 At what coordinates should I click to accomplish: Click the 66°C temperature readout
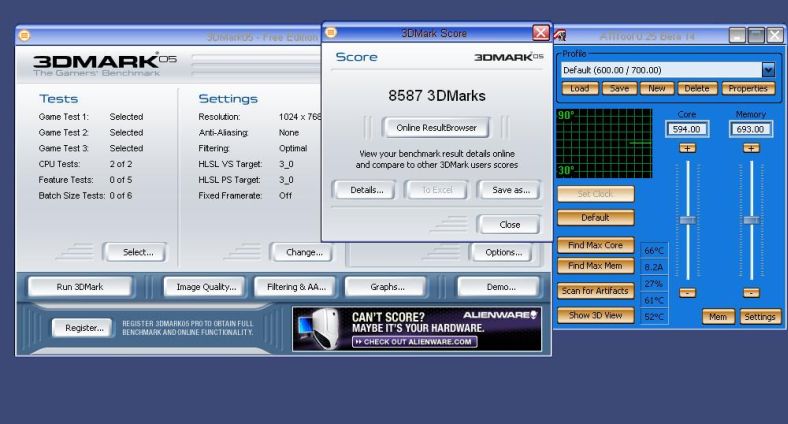654,251
